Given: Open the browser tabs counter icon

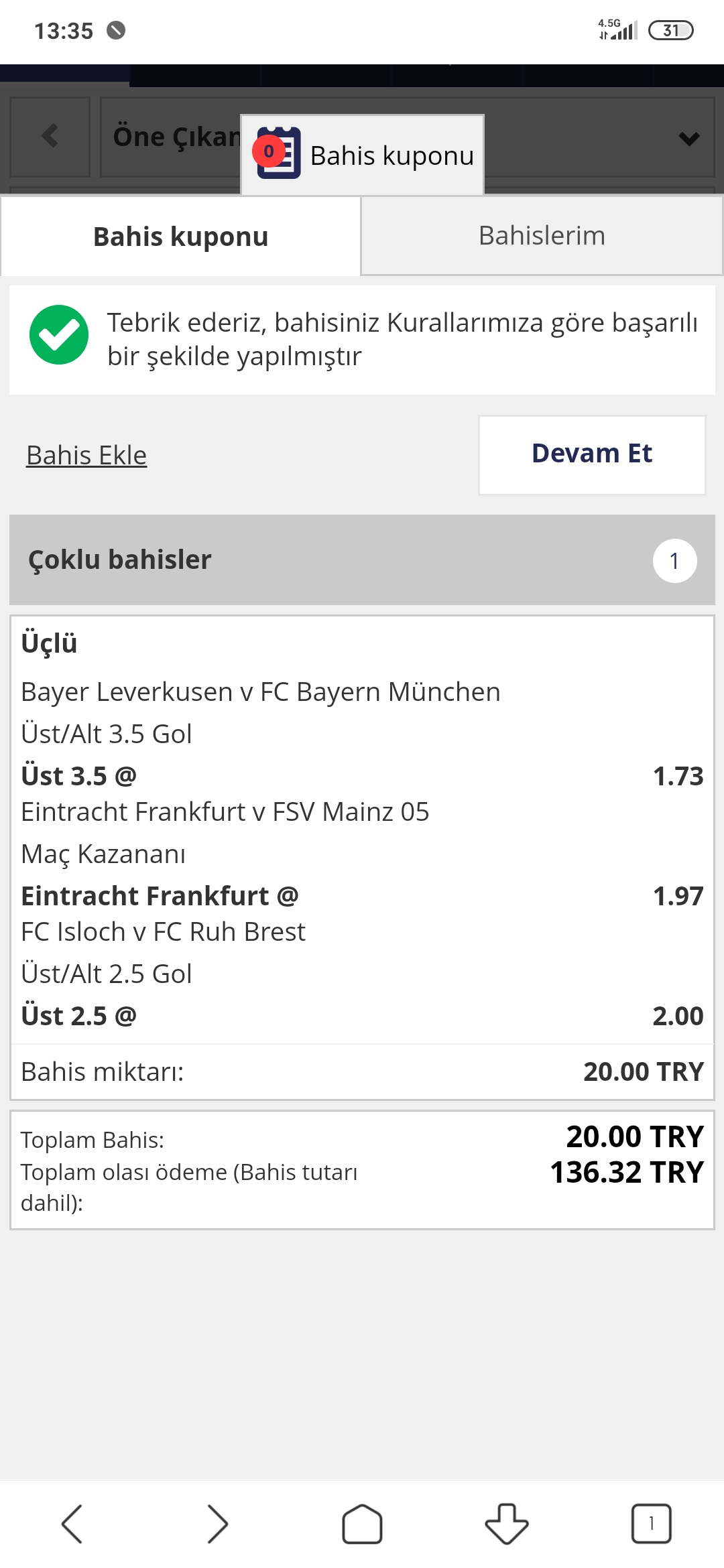Looking at the screenshot, I should 651,1524.
